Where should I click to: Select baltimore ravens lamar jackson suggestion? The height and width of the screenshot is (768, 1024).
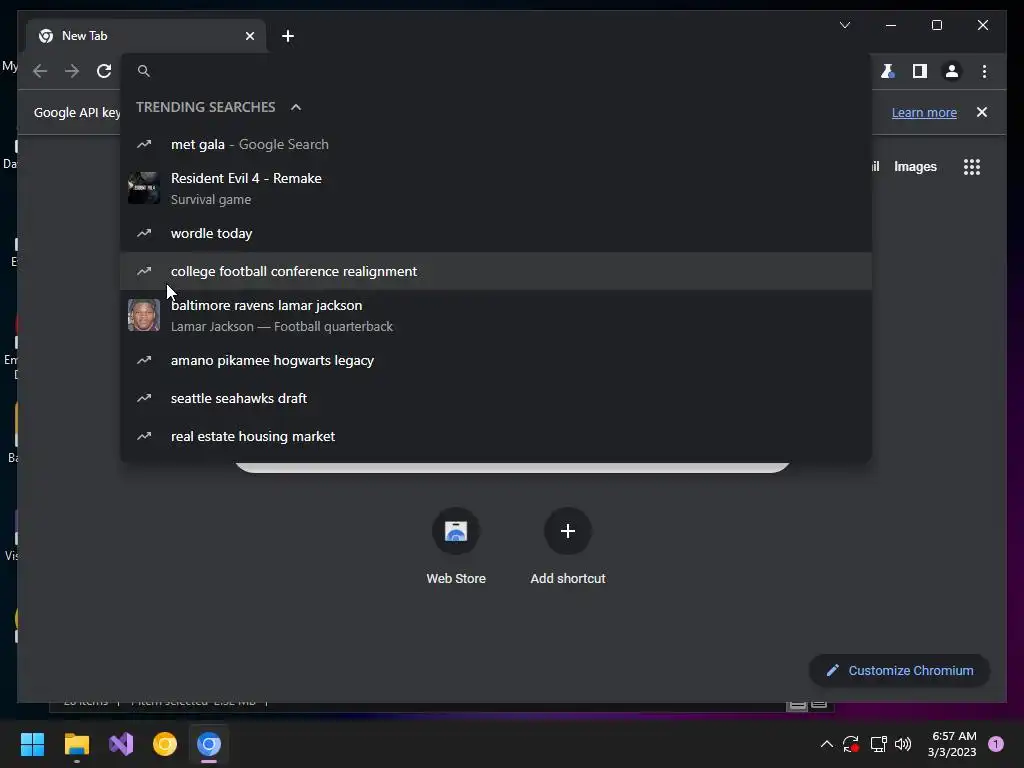coord(496,315)
